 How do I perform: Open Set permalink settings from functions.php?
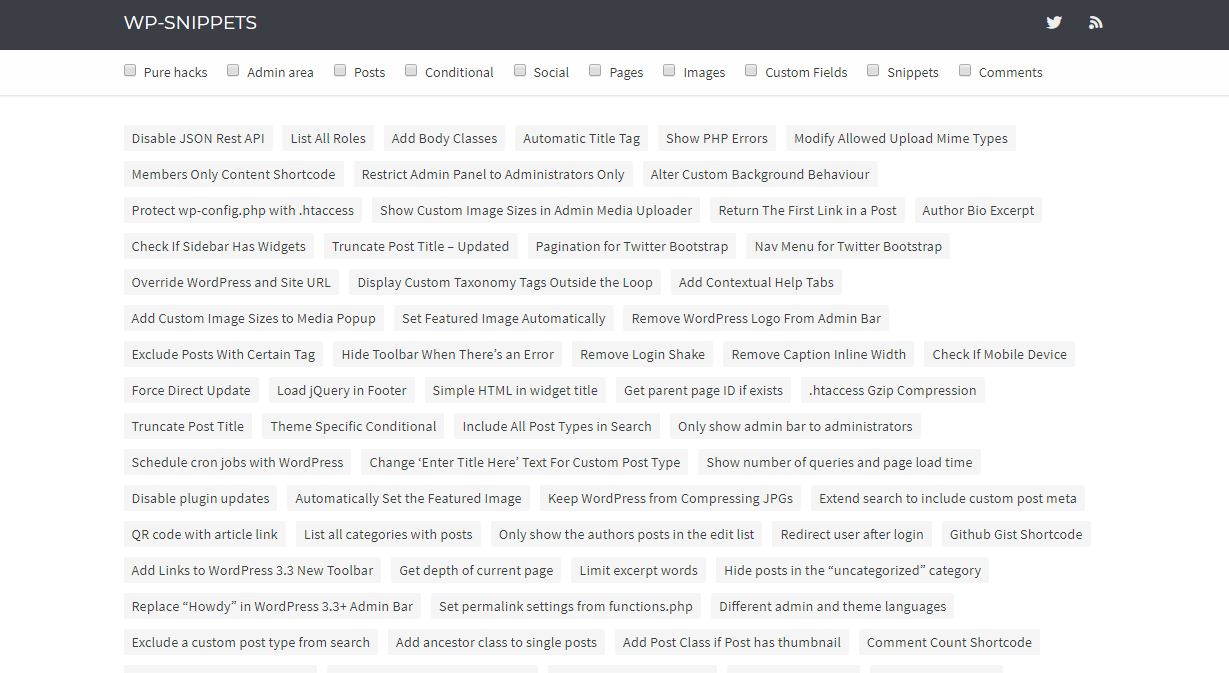566,606
